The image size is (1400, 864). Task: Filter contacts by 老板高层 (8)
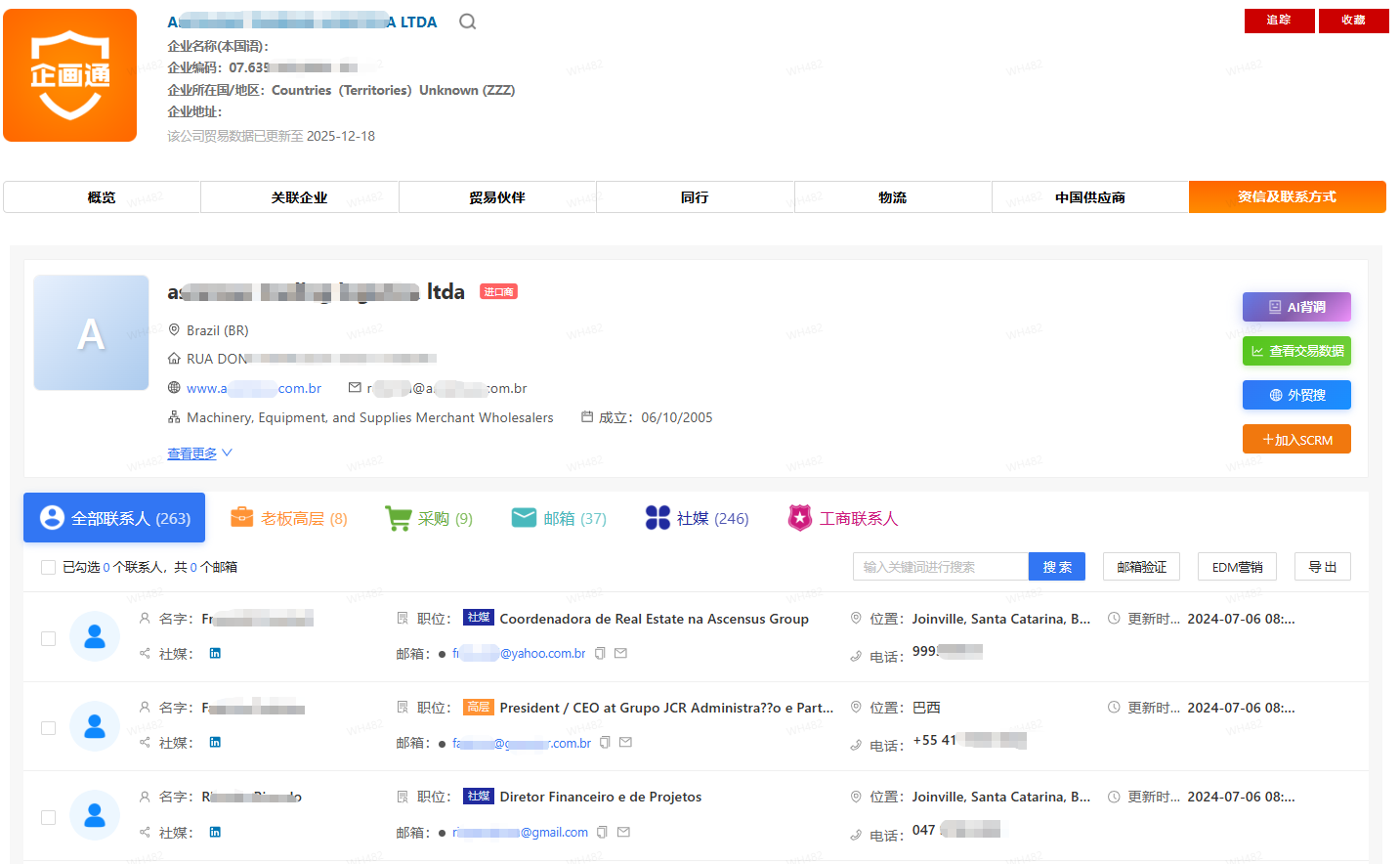(x=289, y=518)
